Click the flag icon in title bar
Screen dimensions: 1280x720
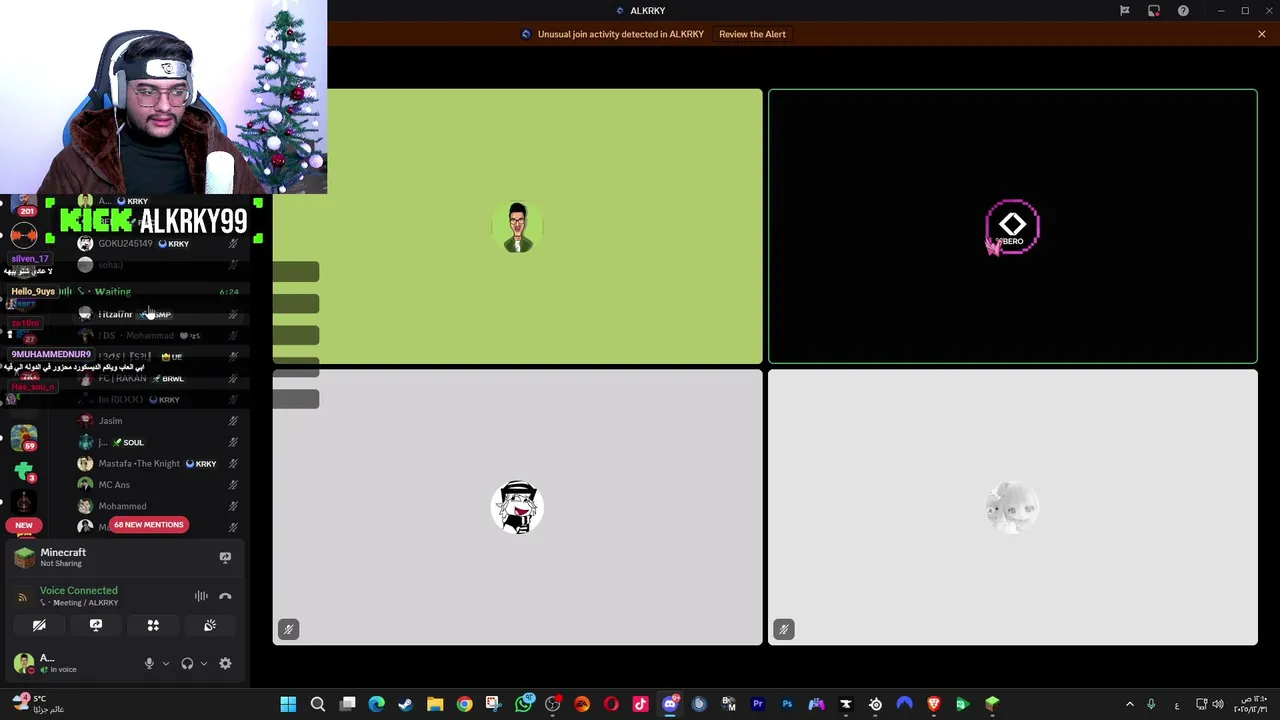pyautogui.click(x=1125, y=10)
